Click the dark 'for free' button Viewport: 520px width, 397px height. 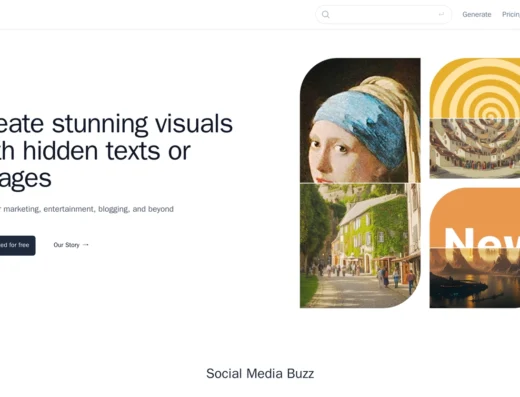coord(17,245)
